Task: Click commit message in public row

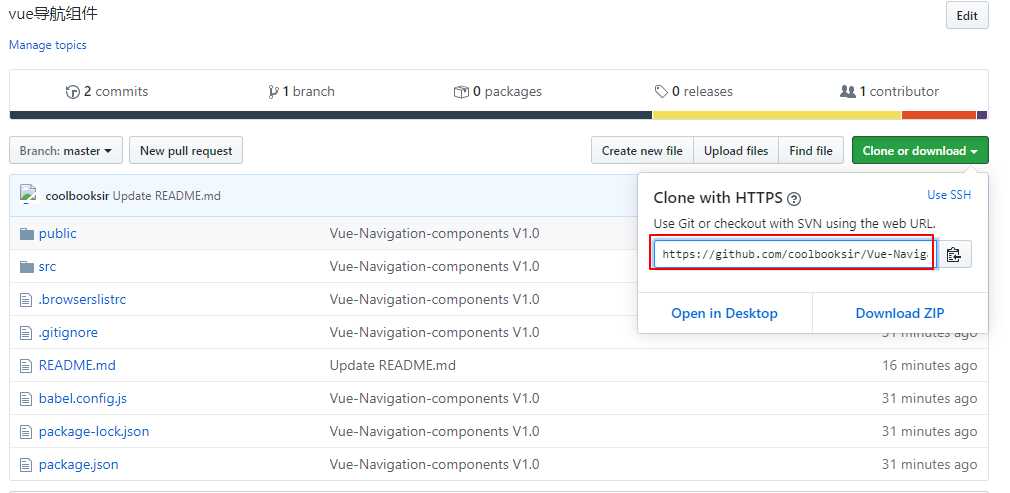Action: (434, 233)
